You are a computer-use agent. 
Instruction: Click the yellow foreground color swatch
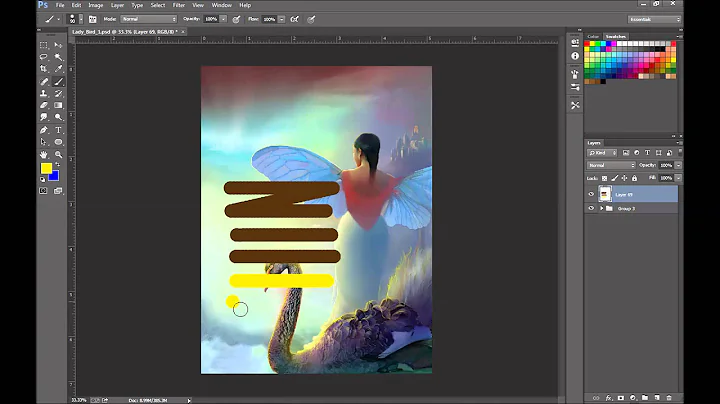click(x=45, y=168)
